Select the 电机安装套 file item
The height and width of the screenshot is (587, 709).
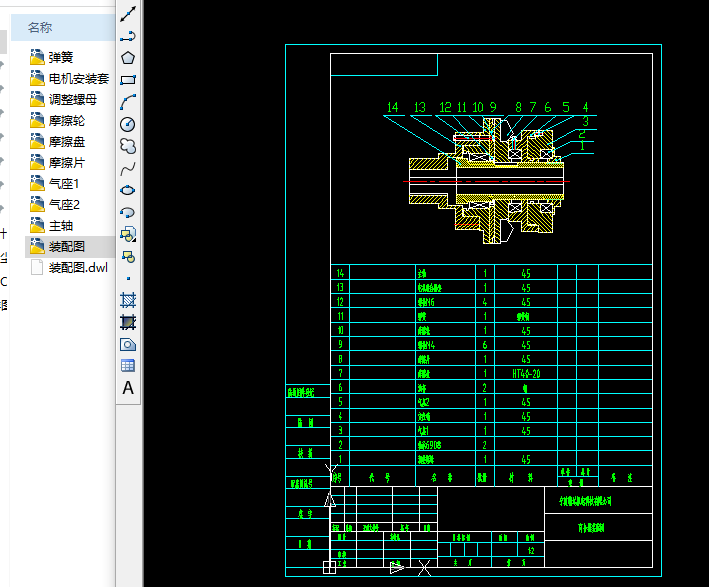click(x=78, y=78)
